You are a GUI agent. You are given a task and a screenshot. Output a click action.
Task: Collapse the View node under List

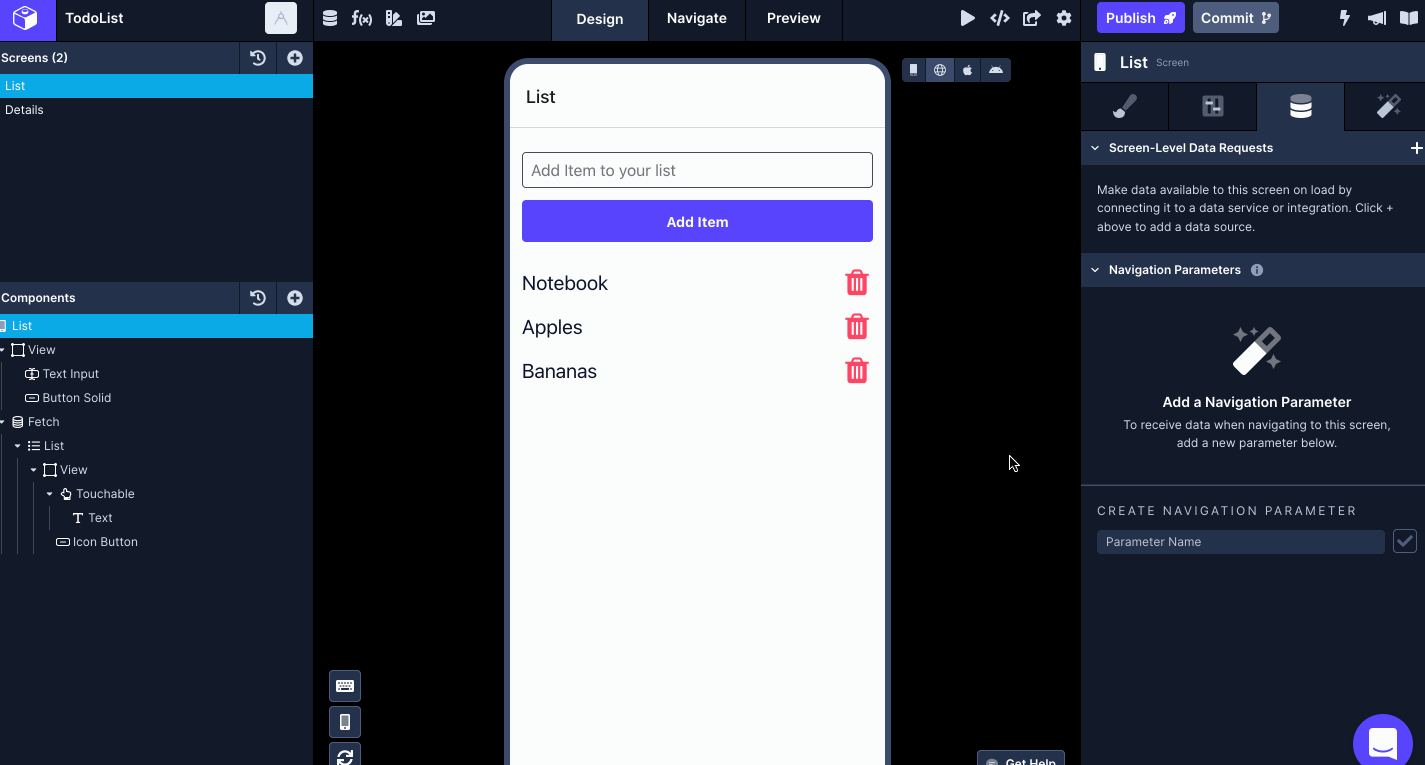coord(34,470)
